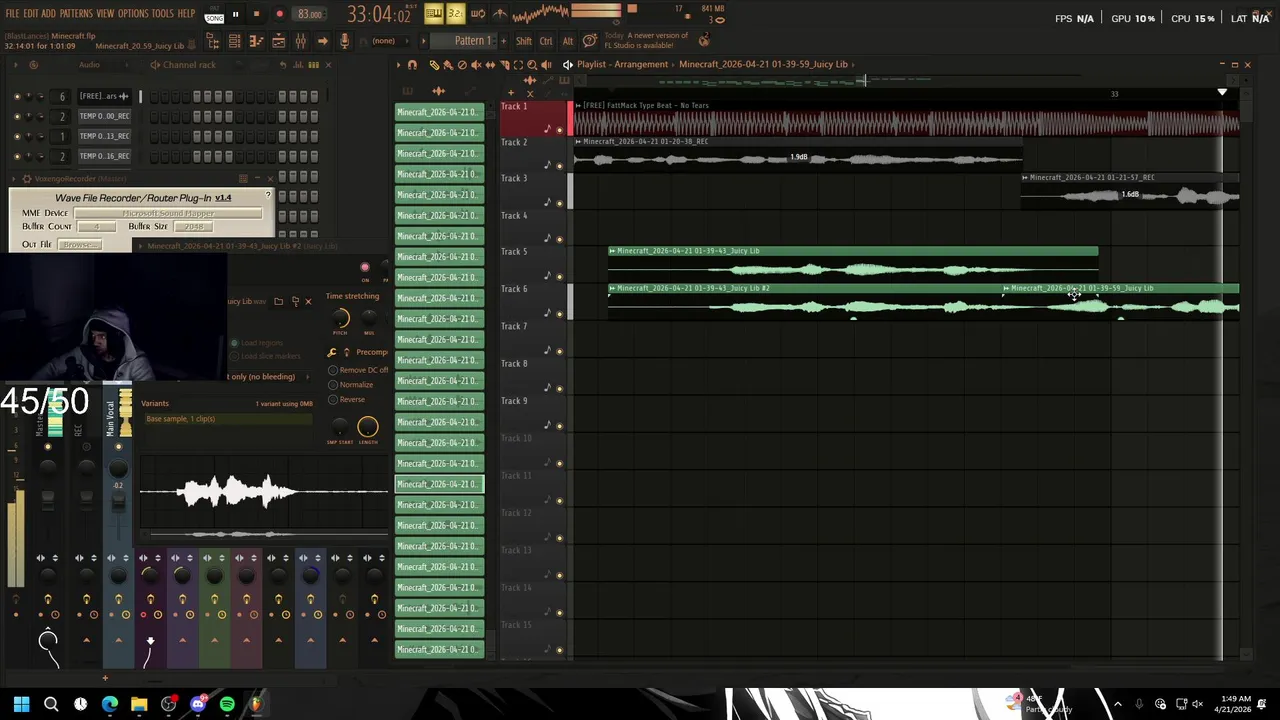The image size is (1280, 720).
Task: Toggle Normalize option in sampler
Action: coord(333,385)
